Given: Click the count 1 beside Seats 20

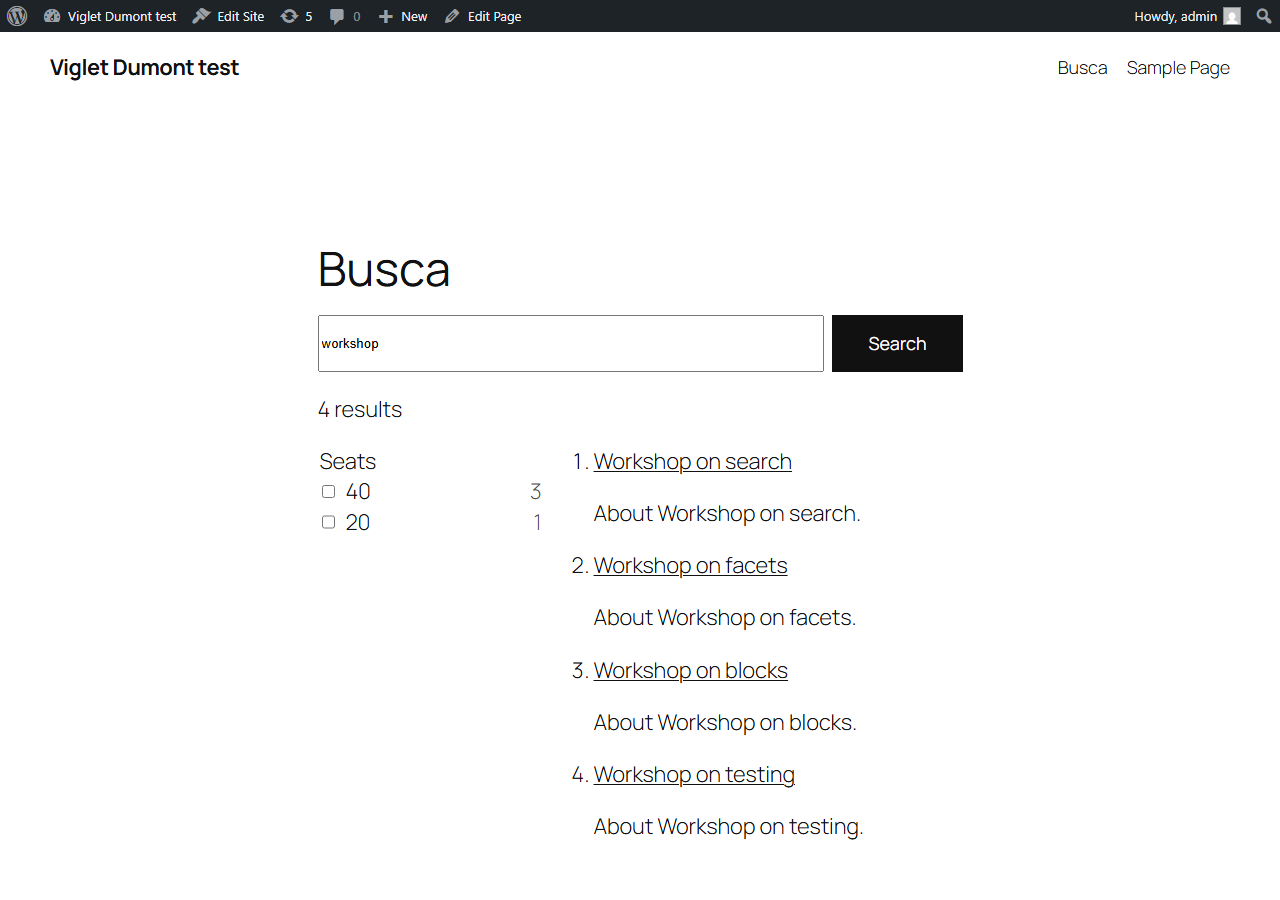Looking at the screenshot, I should 538,523.
